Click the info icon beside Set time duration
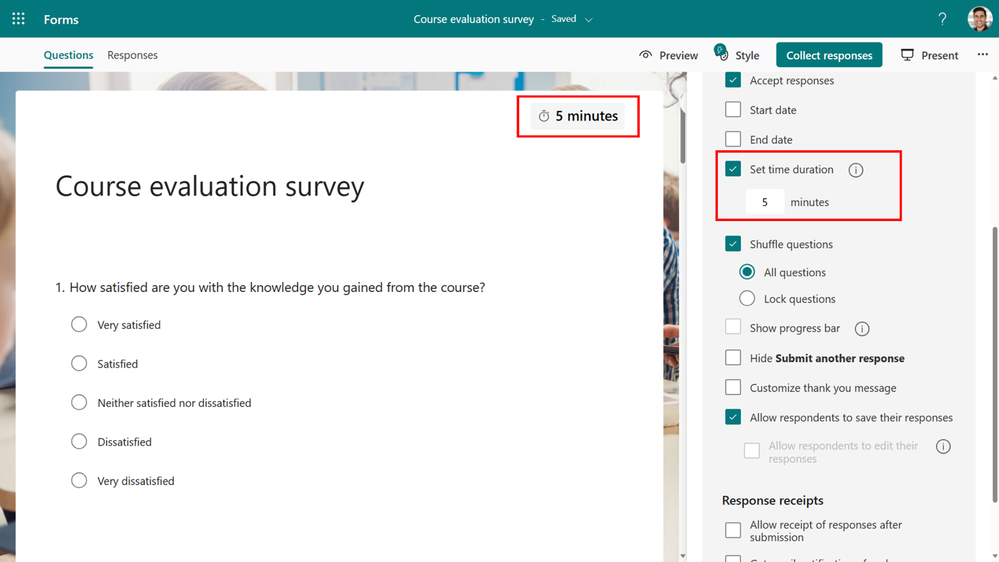The width and height of the screenshot is (999, 562). point(856,170)
